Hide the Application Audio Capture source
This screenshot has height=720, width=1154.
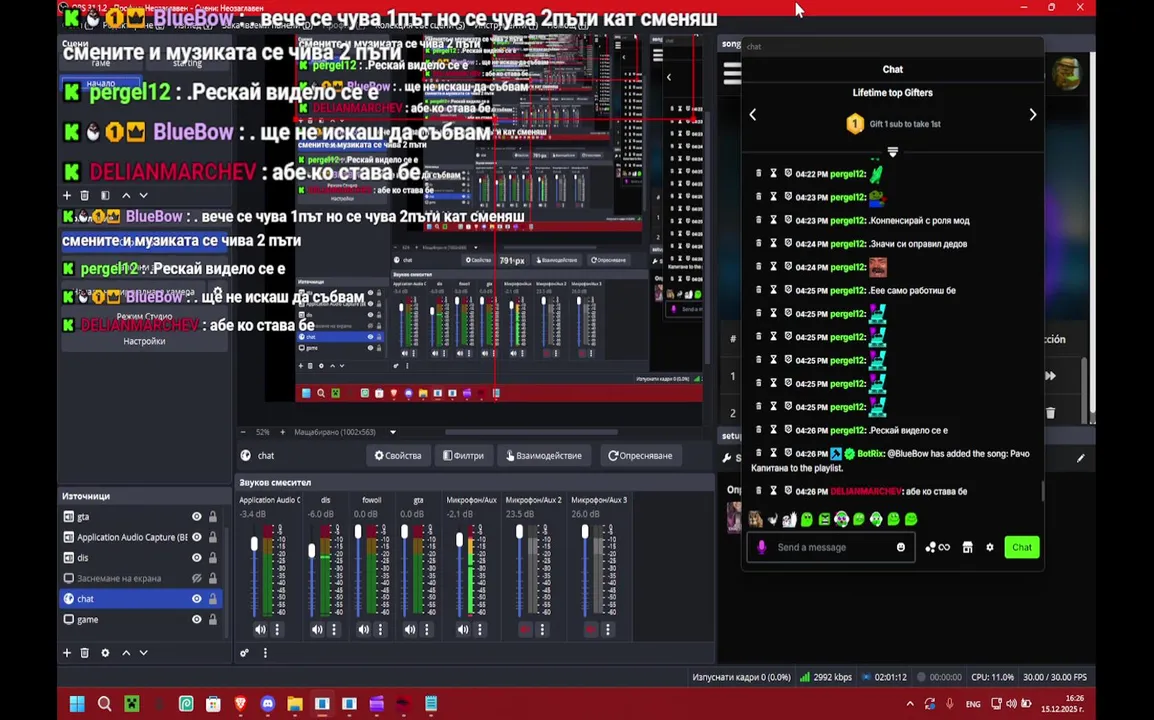tap(197, 537)
